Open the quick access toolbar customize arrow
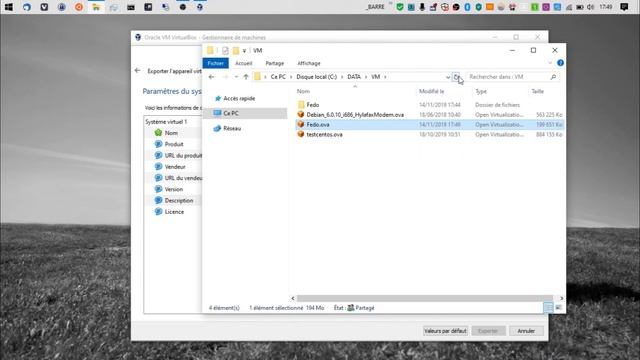The height and width of the screenshot is (360, 640). pyautogui.click(x=244, y=51)
